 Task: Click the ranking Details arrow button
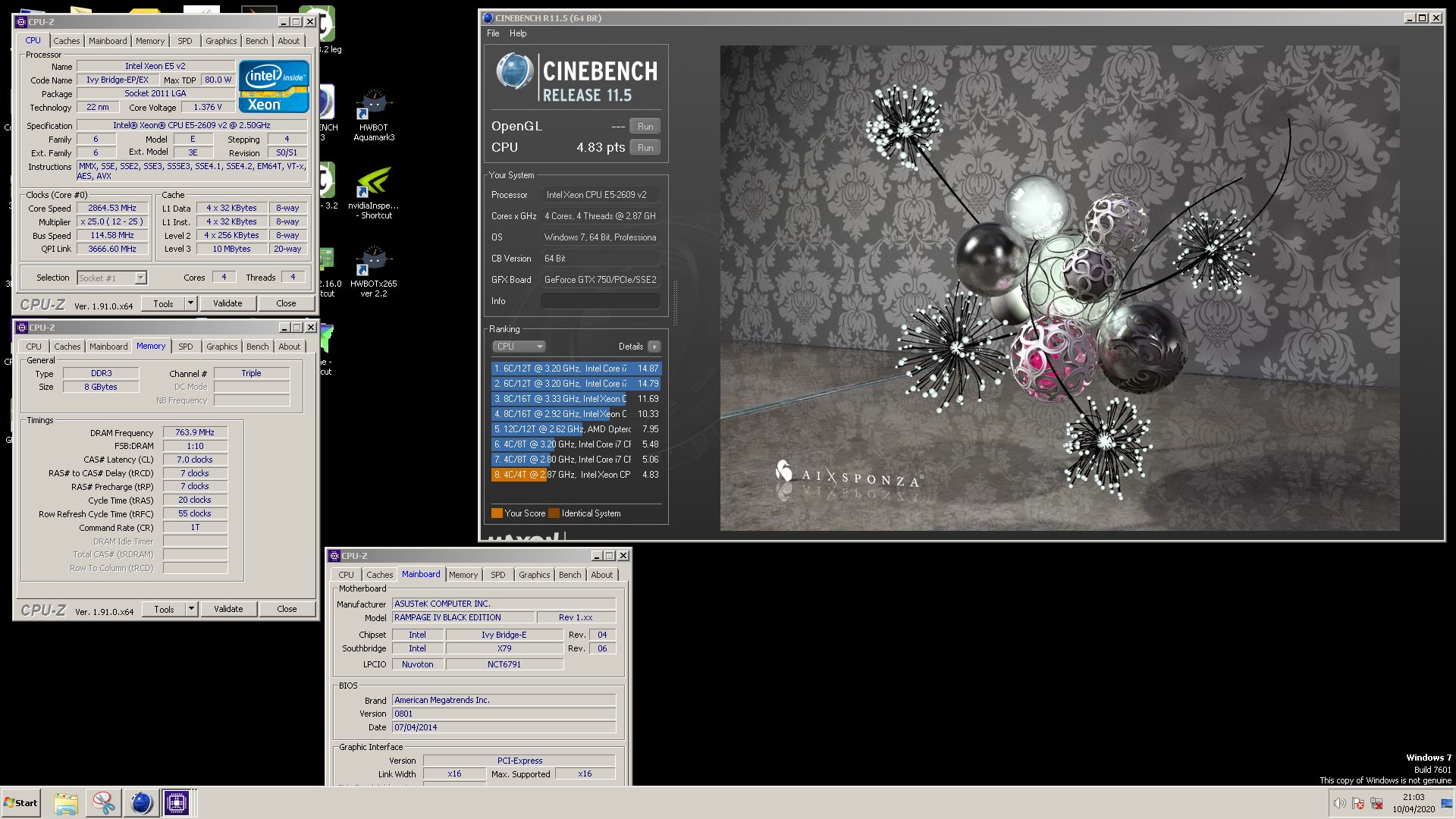pyautogui.click(x=654, y=347)
